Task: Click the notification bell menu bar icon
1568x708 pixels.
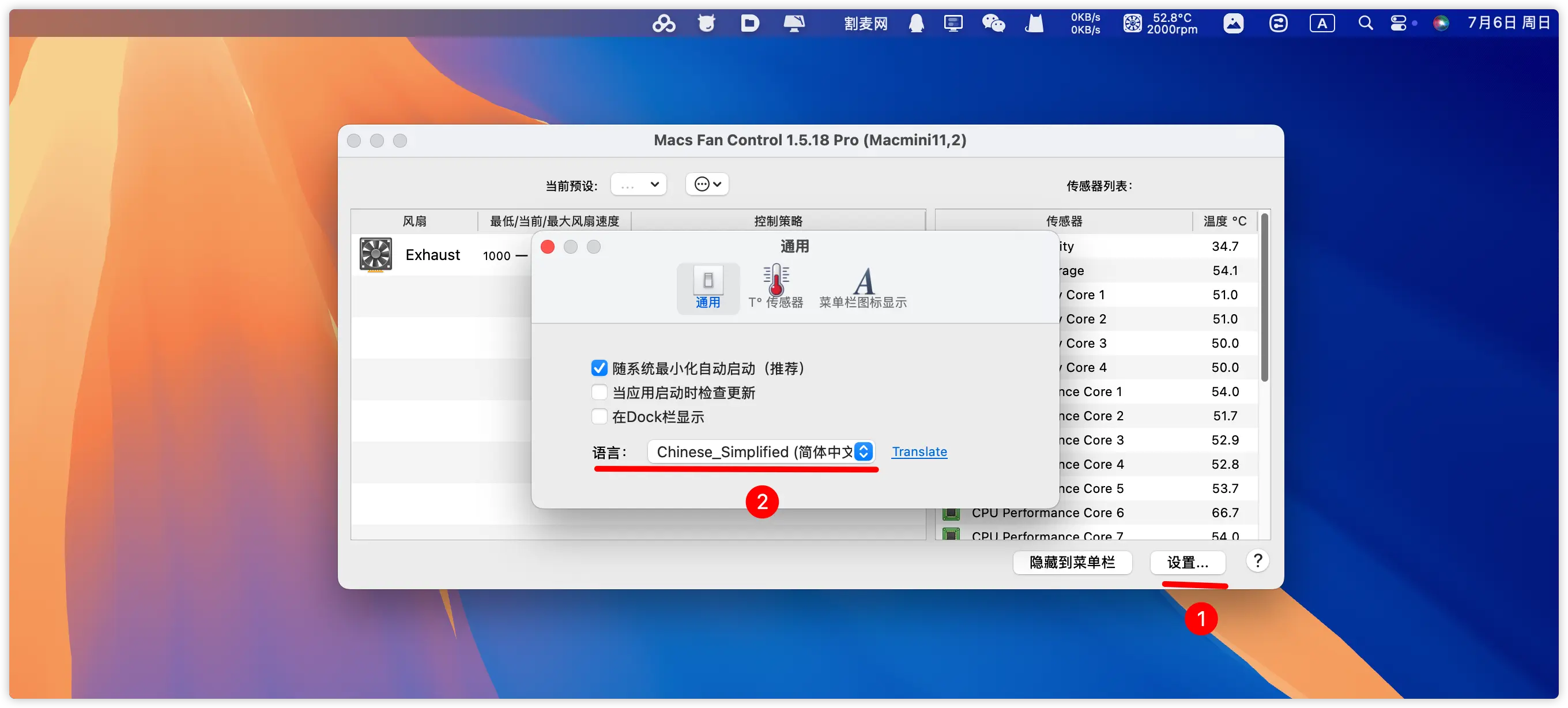Action: point(916,24)
